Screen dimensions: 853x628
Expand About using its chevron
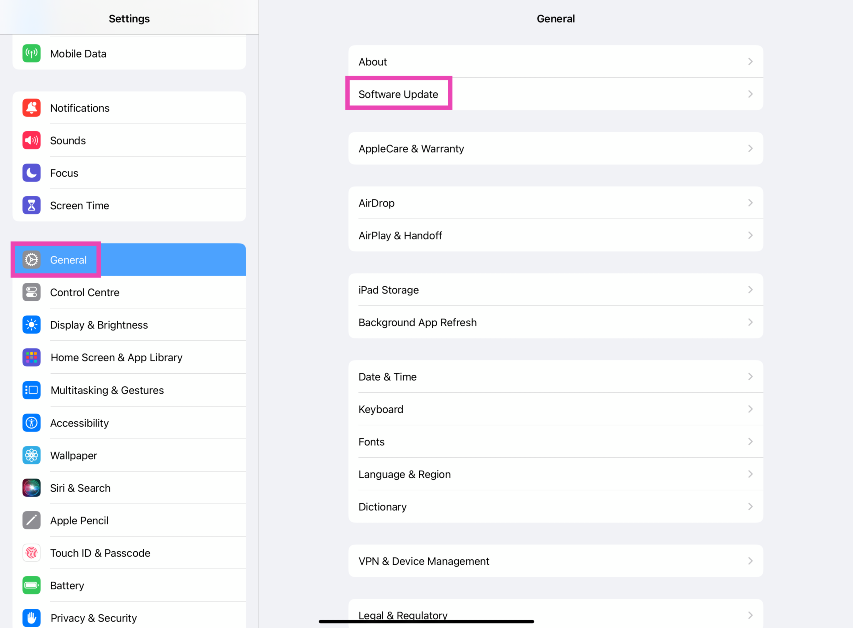pos(750,62)
